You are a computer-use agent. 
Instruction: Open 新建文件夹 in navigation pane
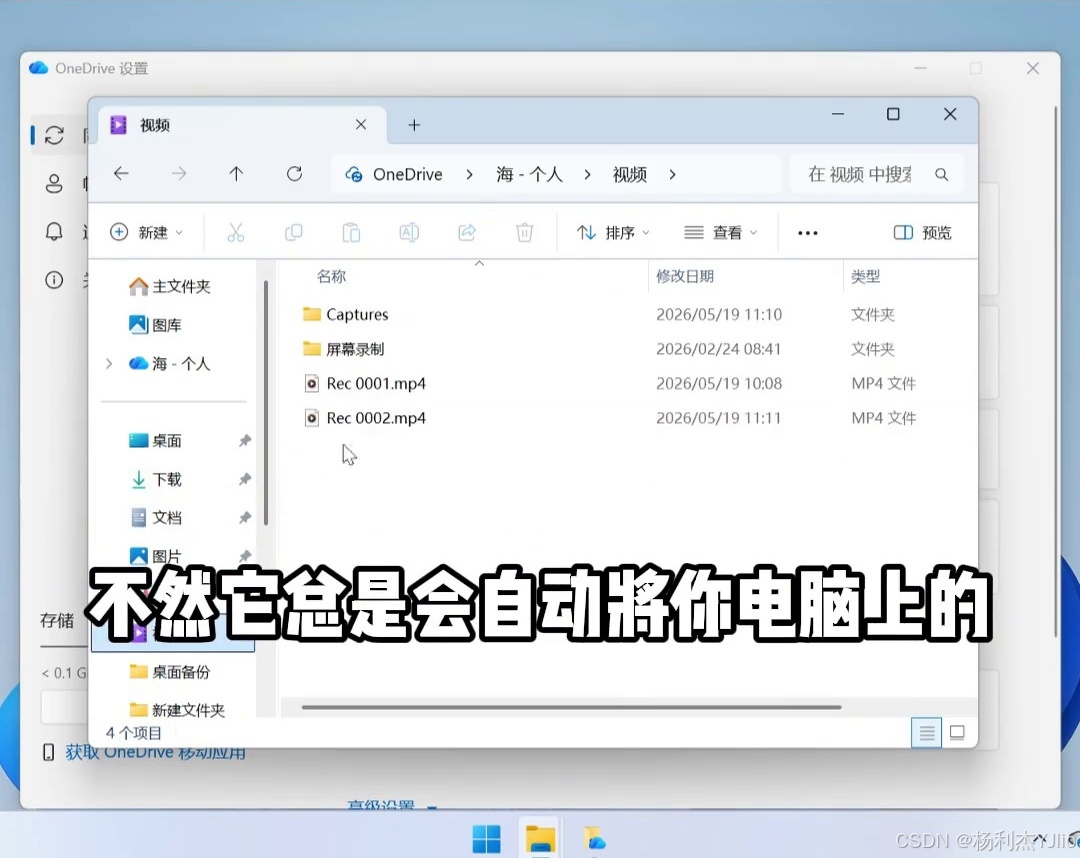[177, 710]
